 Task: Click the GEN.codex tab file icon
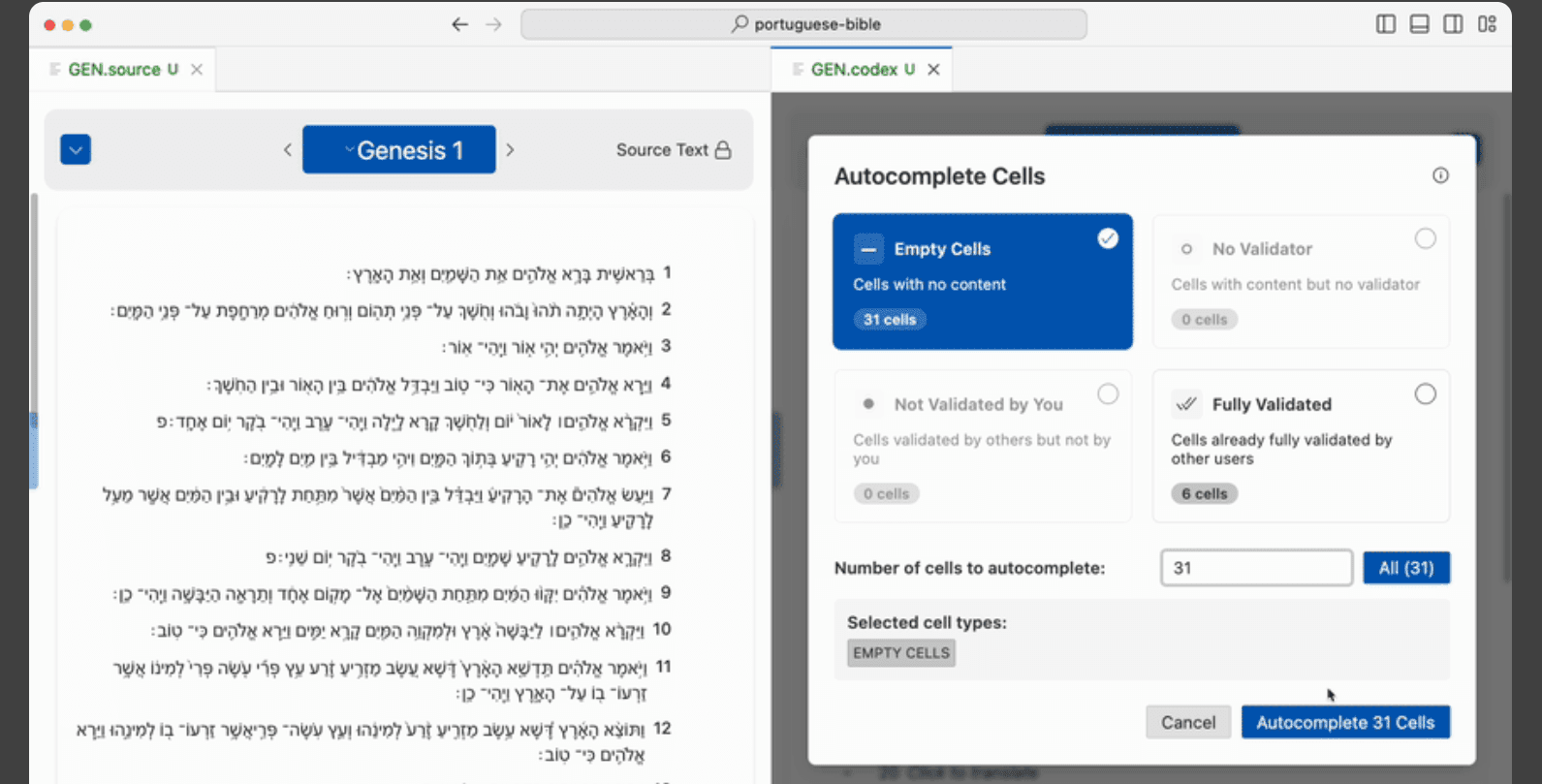coord(799,69)
